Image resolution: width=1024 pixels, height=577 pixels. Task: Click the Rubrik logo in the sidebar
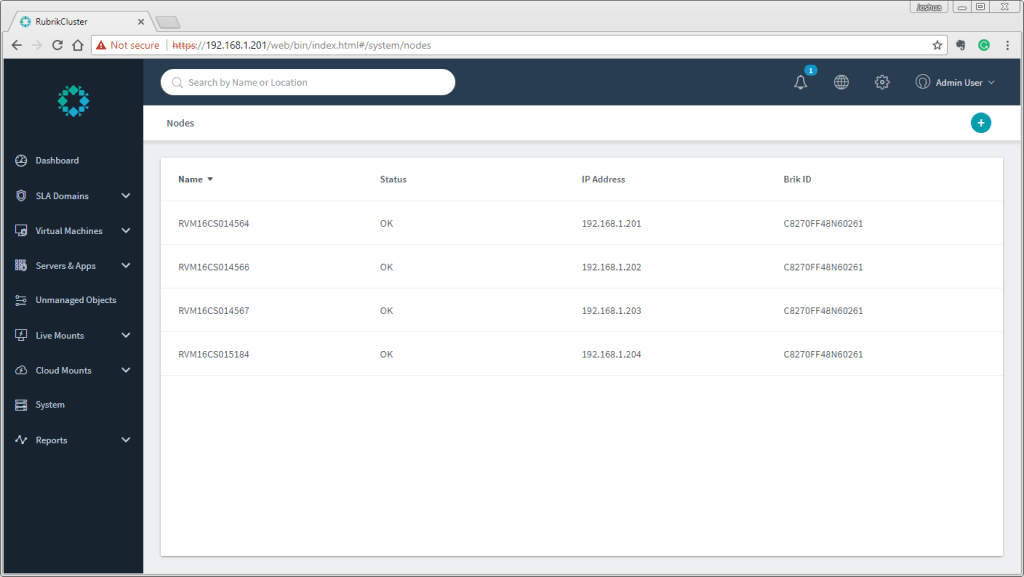pos(73,100)
